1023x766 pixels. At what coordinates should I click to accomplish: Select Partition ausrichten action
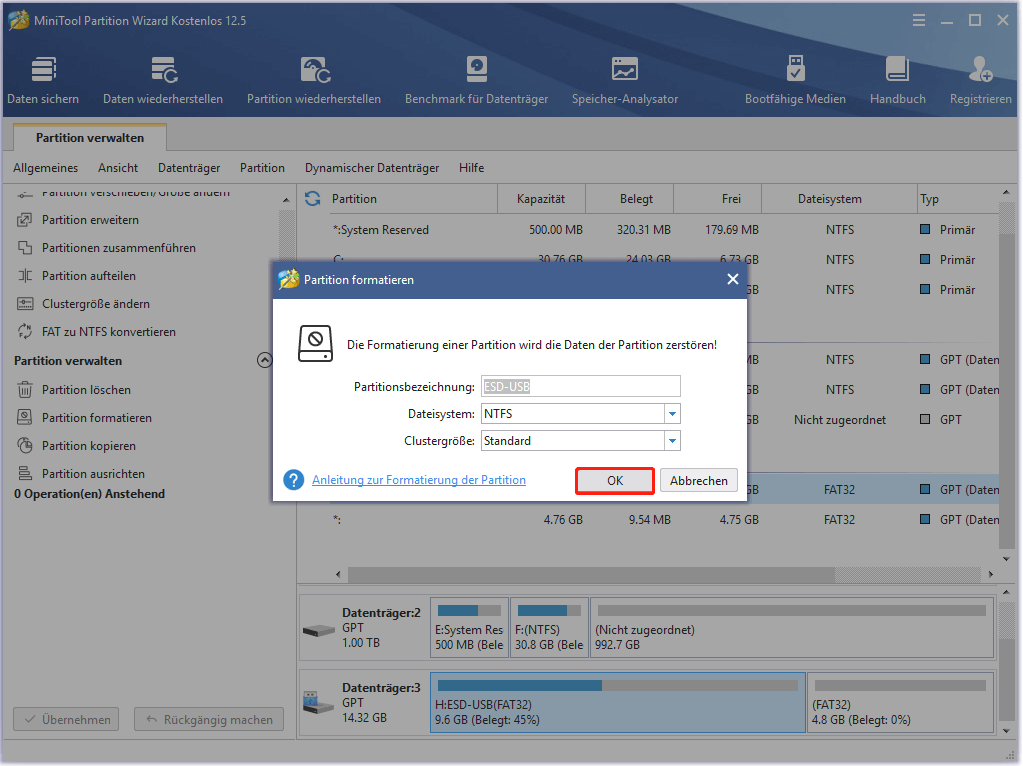[x=93, y=474]
